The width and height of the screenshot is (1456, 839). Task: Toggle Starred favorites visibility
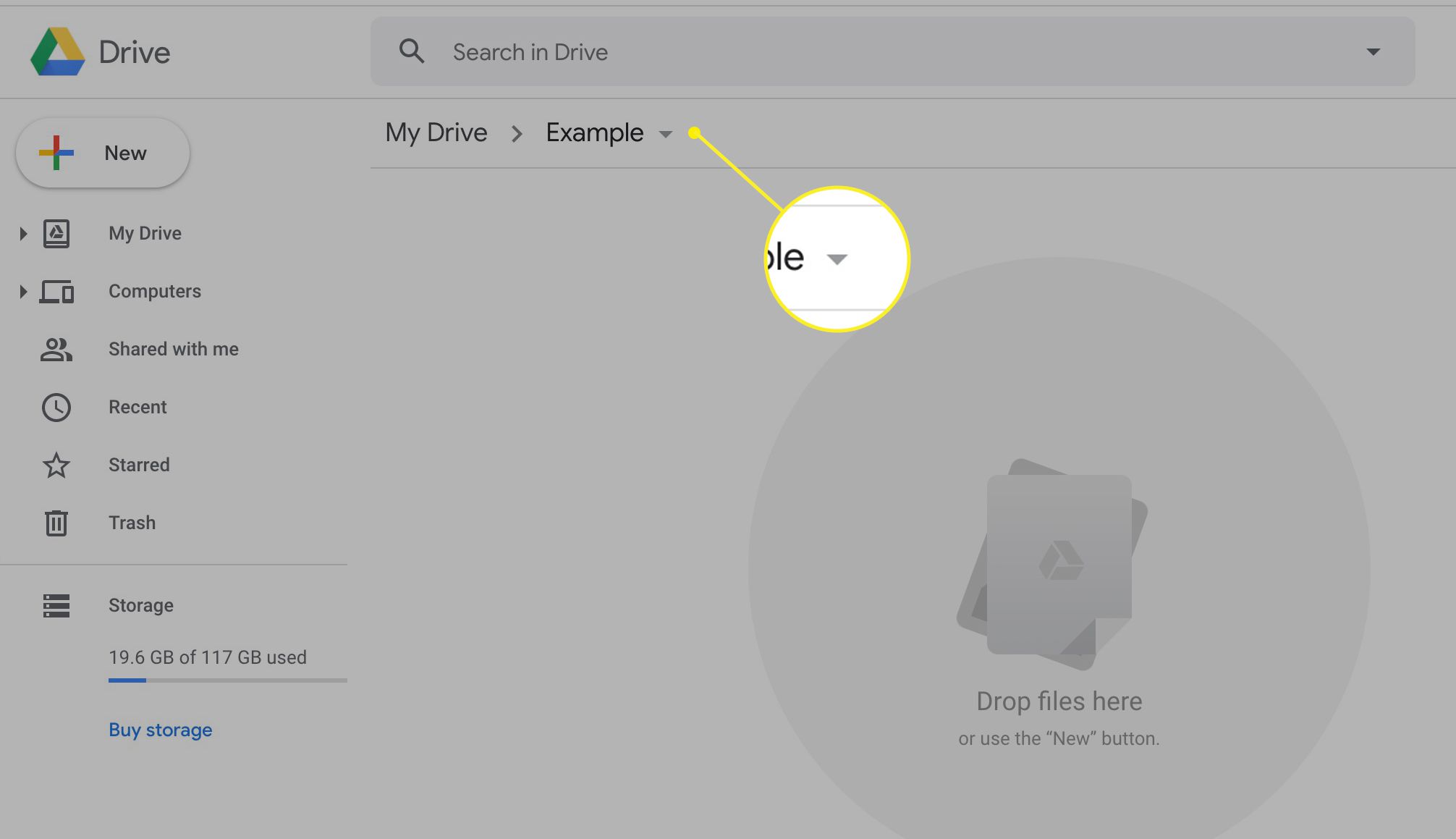tap(139, 464)
